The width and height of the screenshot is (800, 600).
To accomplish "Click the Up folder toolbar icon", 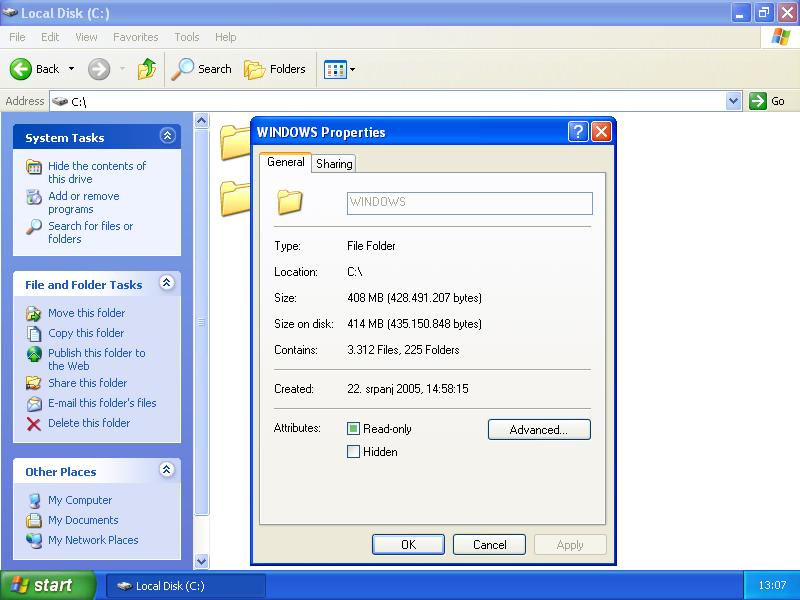I will (x=147, y=69).
